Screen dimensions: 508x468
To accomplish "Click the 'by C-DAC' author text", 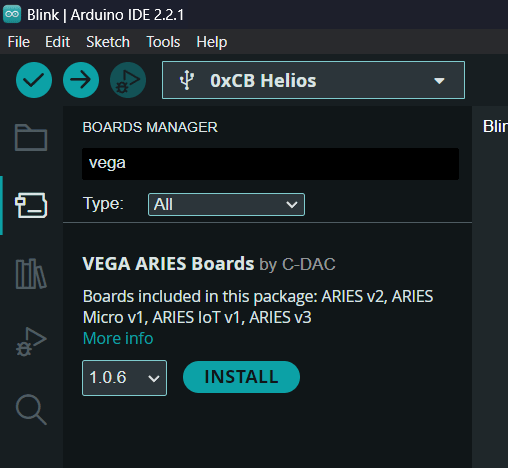I will coord(297,264).
